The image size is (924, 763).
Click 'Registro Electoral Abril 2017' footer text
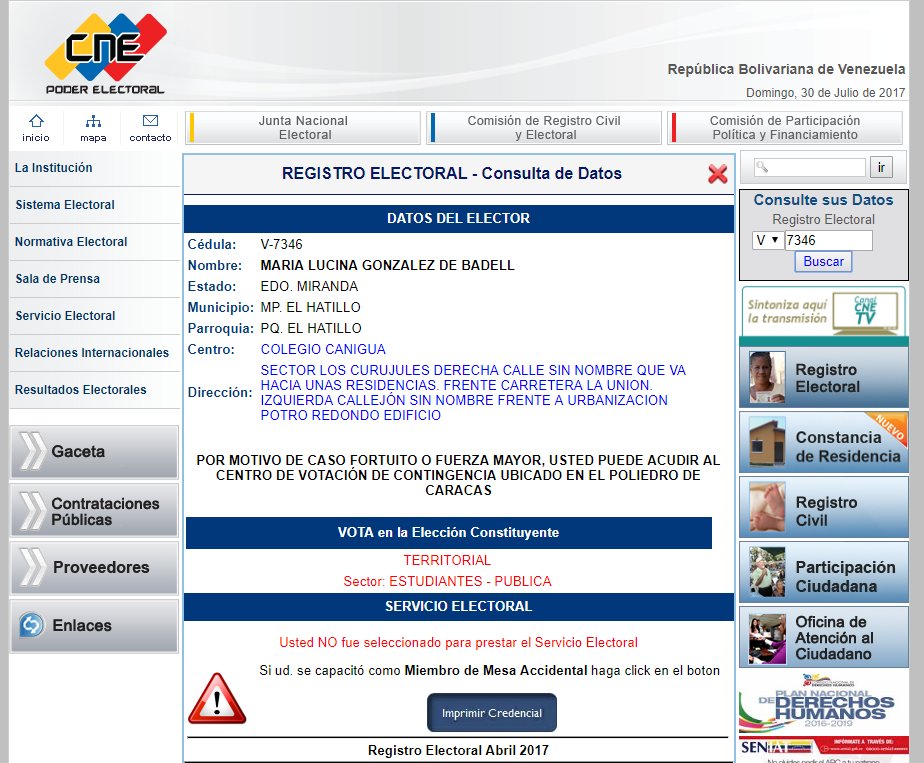click(458, 751)
